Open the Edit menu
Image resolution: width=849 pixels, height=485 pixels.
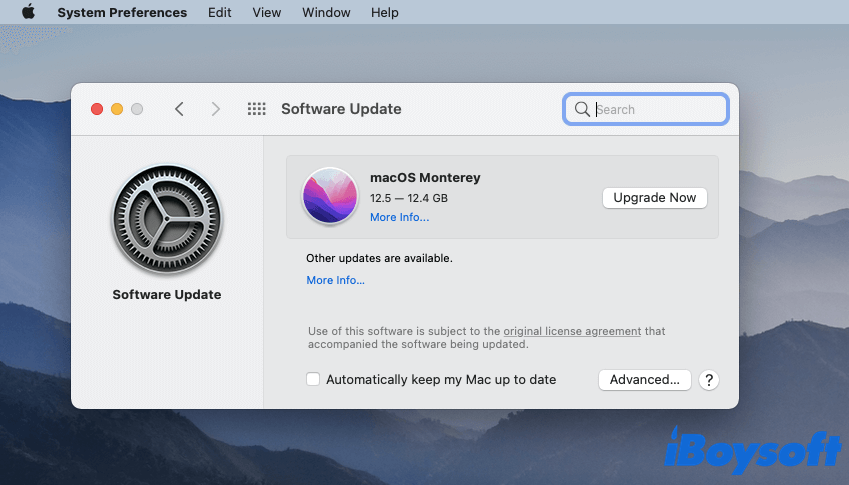coord(220,13)
